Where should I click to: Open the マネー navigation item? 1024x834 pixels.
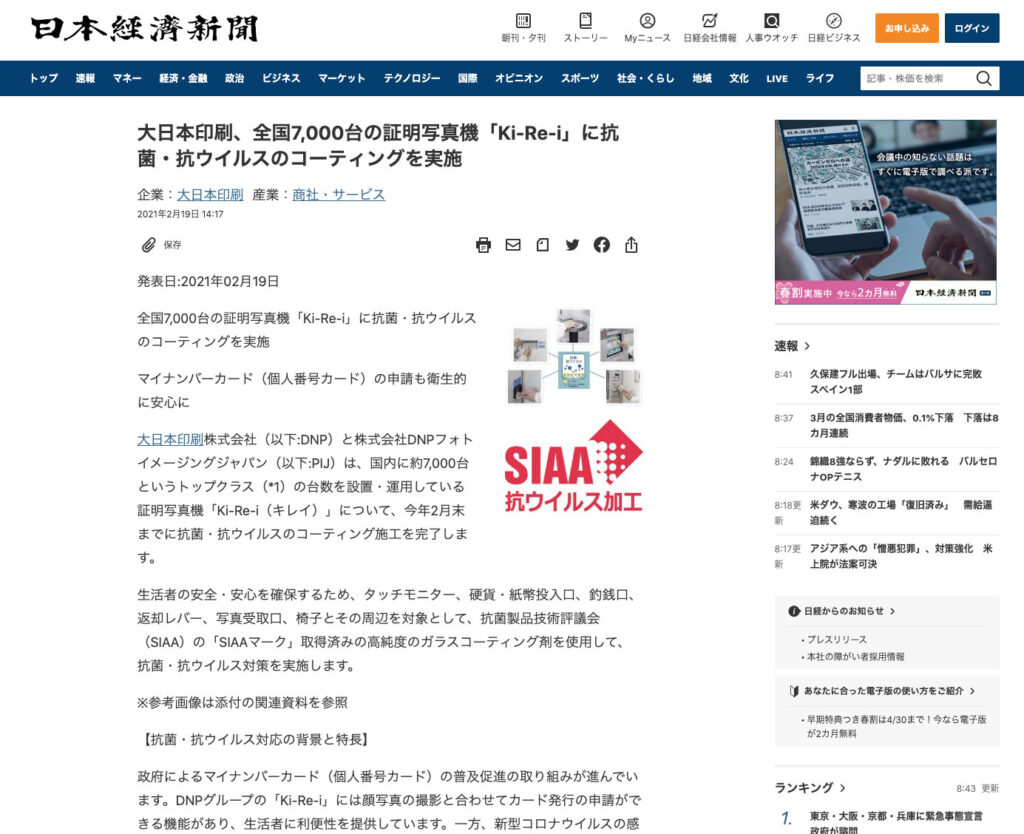point(127,78)
